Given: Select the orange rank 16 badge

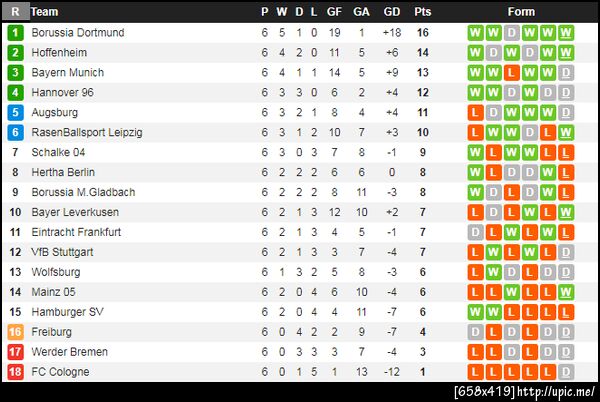Looking at the screenshot, I should click(15, 332).
